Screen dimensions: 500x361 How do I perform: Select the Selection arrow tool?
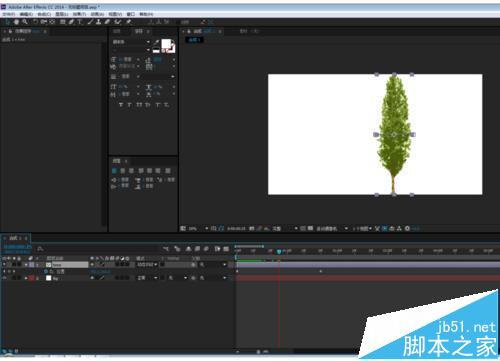click(x=8, y=22)
